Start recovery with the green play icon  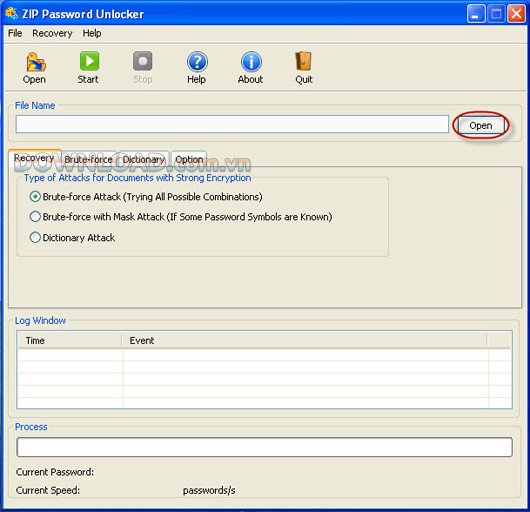tap(89, 61)
